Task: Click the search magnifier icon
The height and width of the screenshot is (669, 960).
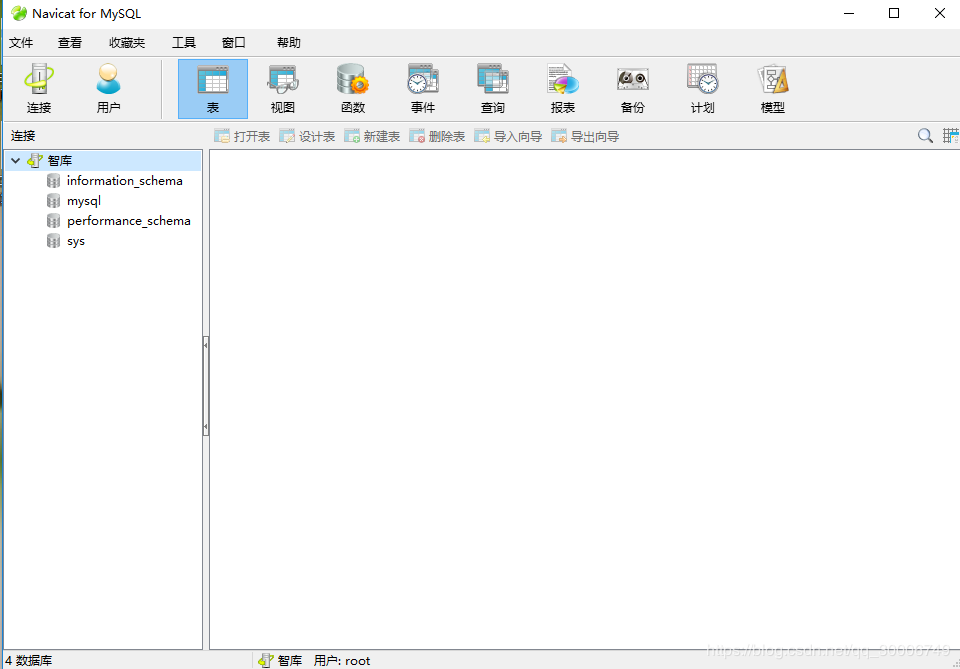Action: pyautogui.click(x=925, y=136)
